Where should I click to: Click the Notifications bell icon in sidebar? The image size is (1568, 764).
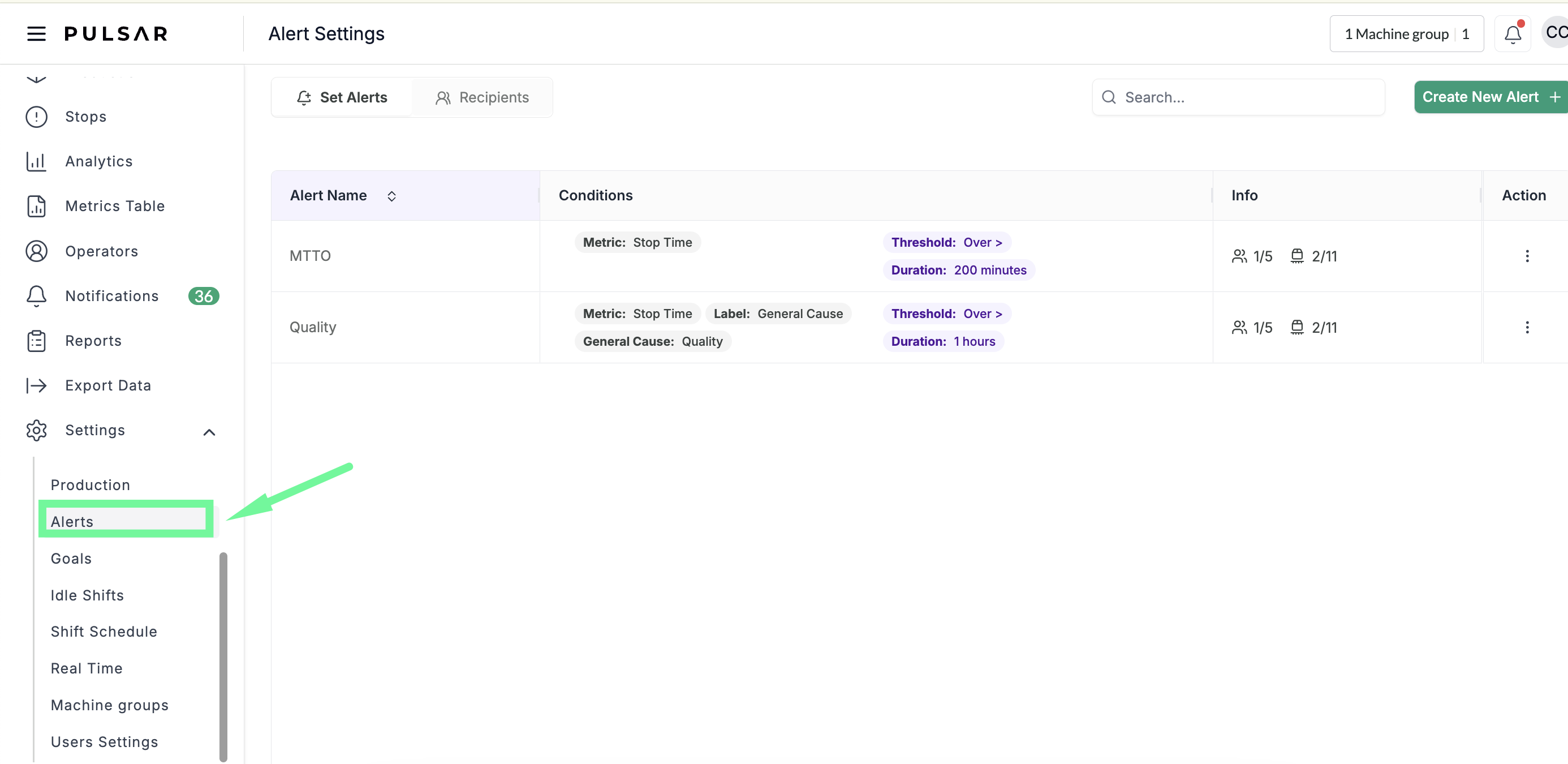click(37, 296)
